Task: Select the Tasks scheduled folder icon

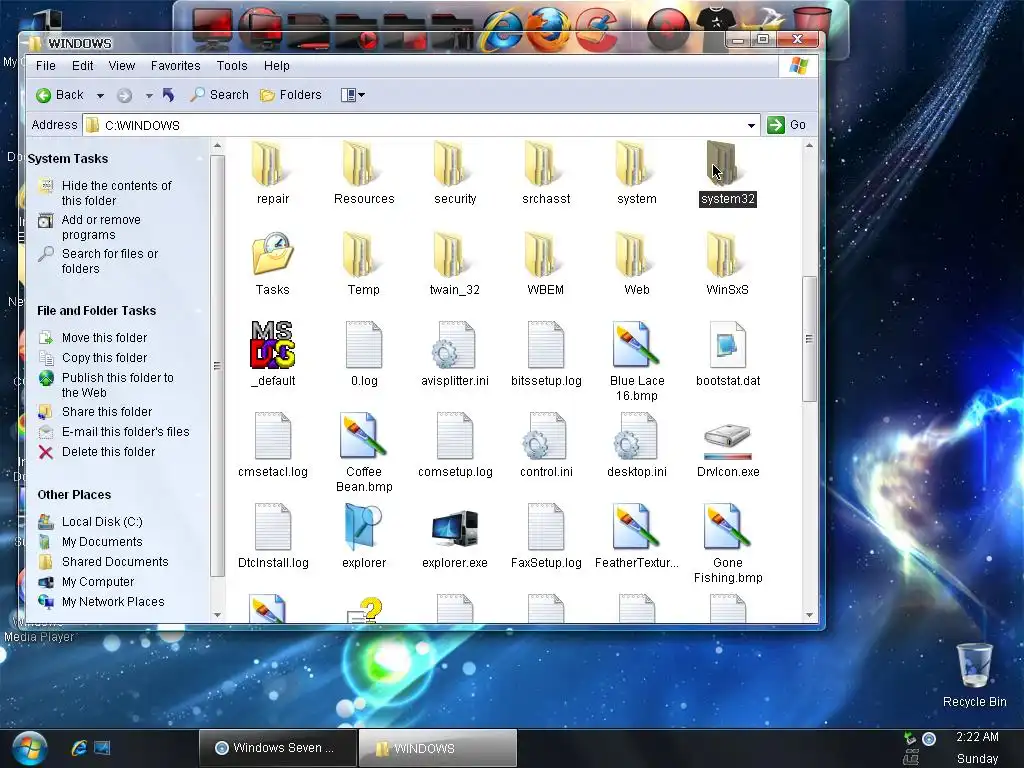Action: click(272, 254)
